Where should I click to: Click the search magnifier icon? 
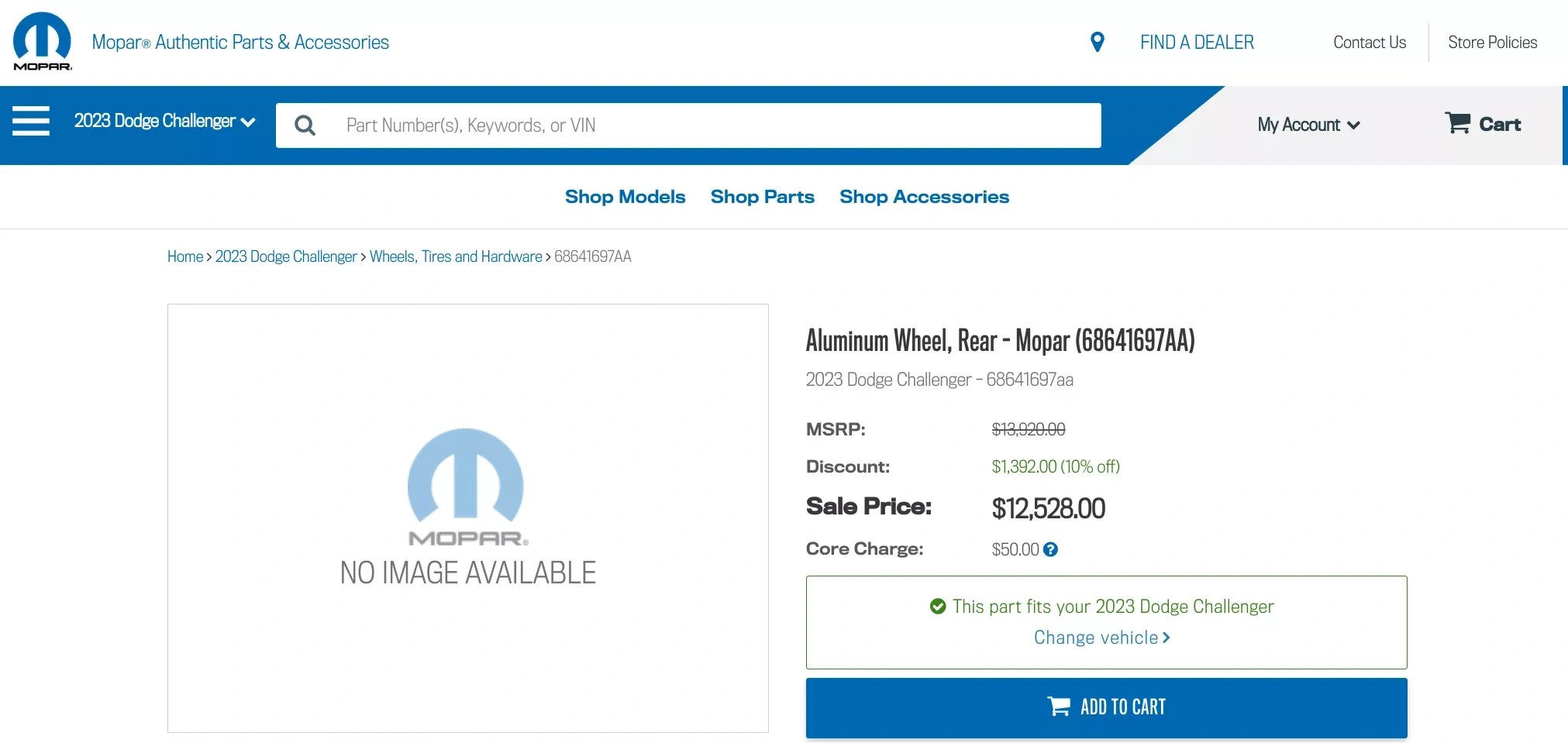coord(305,126)
